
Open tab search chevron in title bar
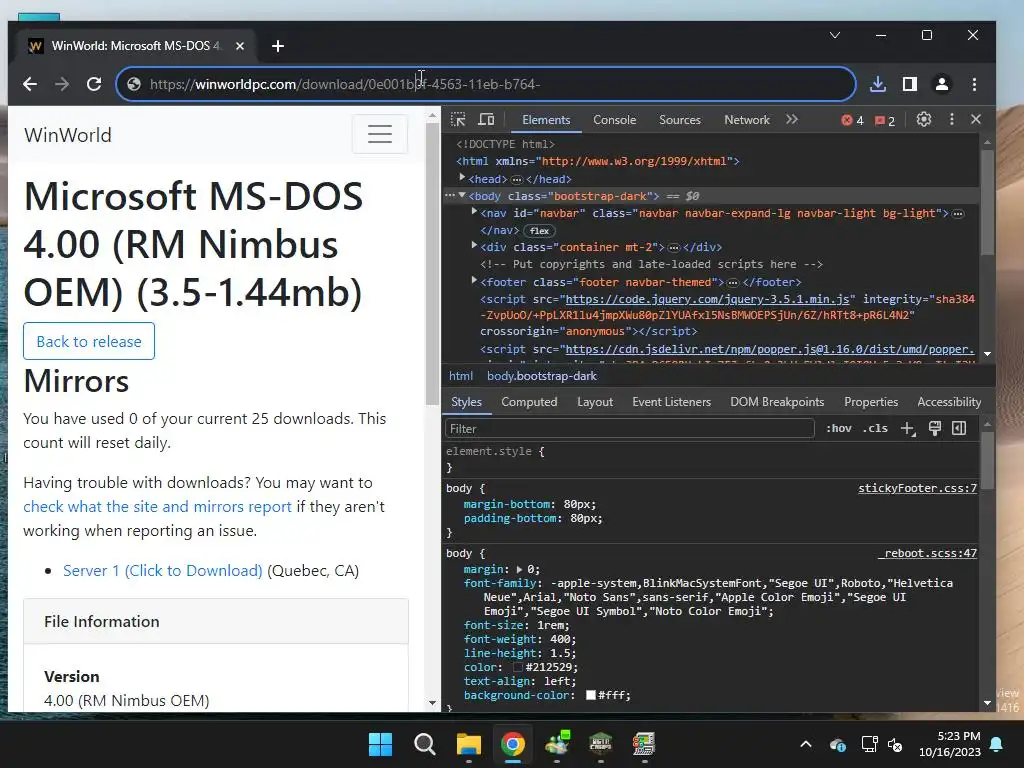[x=835, y=35]
